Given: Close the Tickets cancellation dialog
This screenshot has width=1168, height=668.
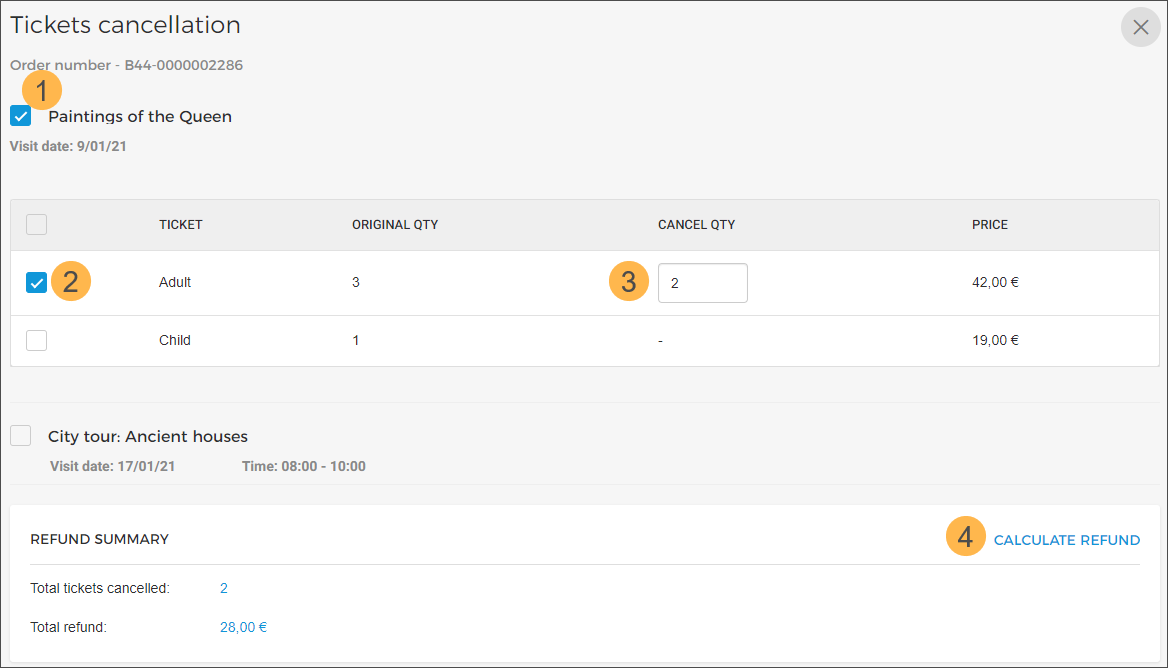Looking at the screenshot, I should (x=1140, y=28).
